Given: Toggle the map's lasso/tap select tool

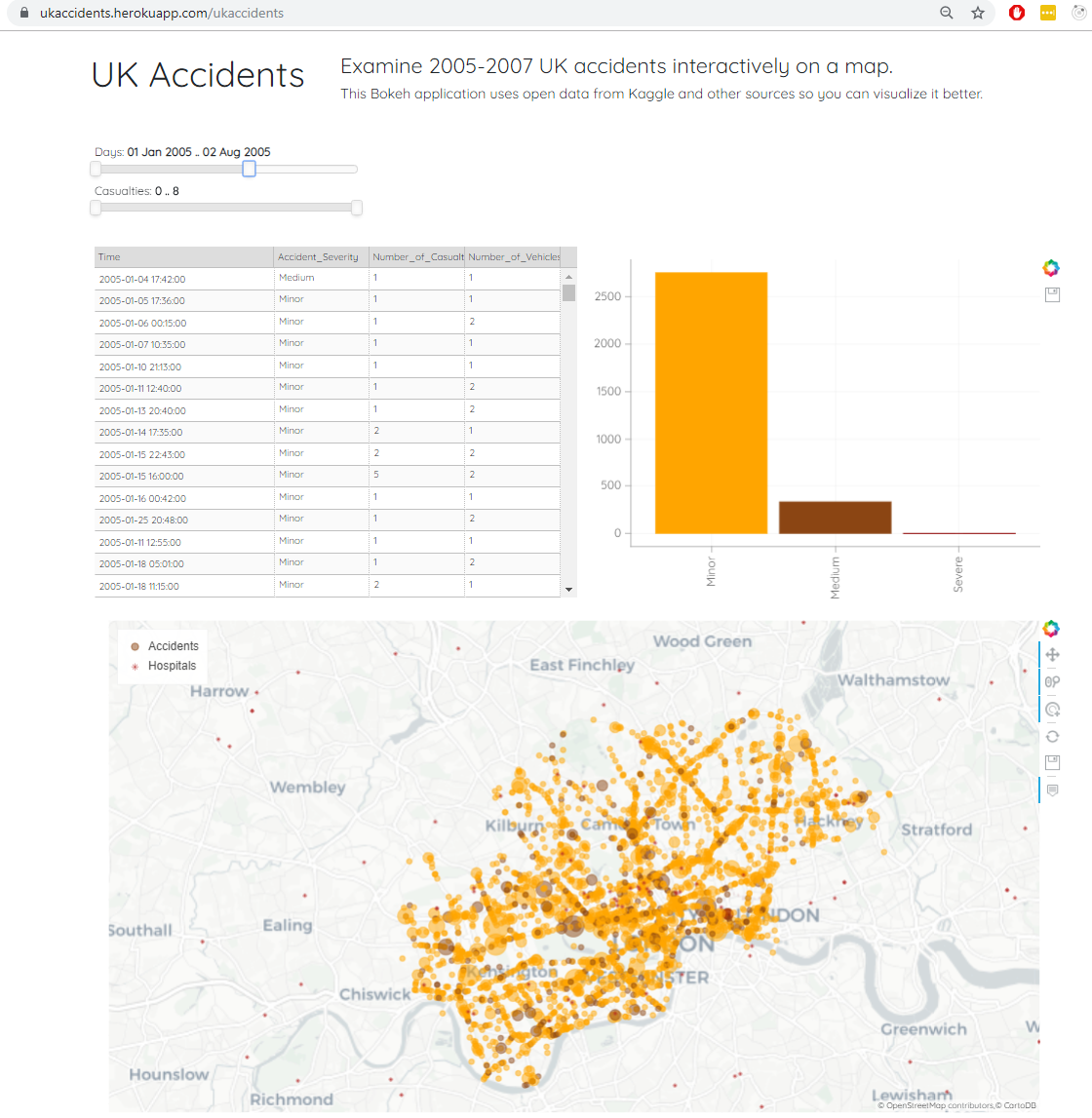Looking at the screenshot, I should point(1052,710).
